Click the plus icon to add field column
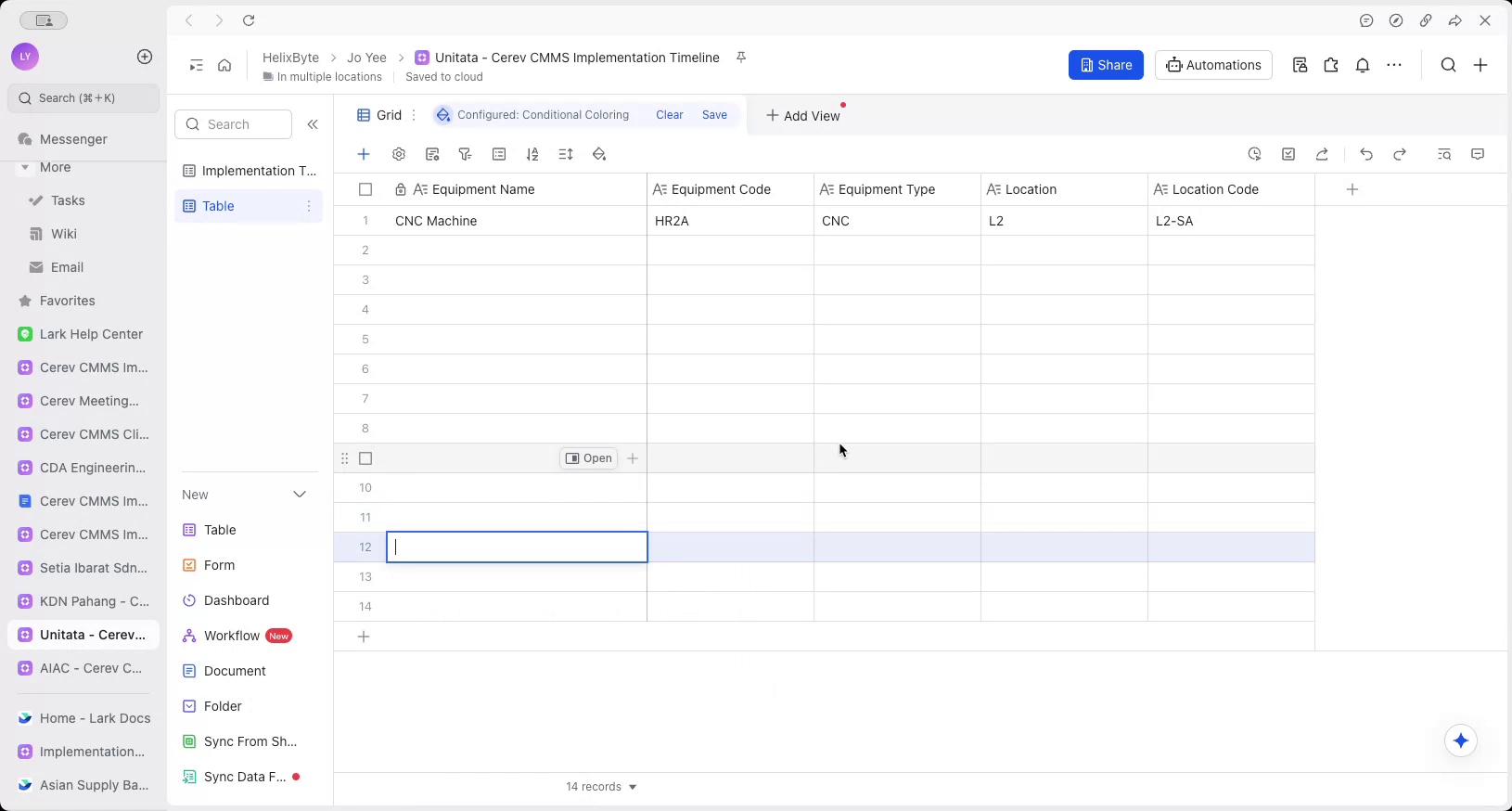The width and height of the screenshot is (1512, 811). 1352,189
